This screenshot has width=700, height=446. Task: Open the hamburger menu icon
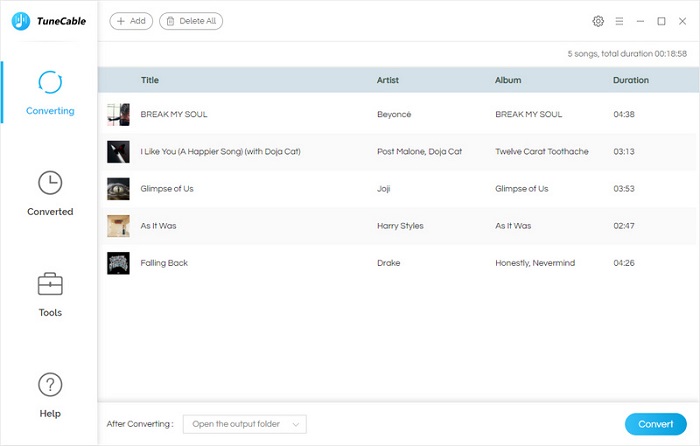[619, 21]
